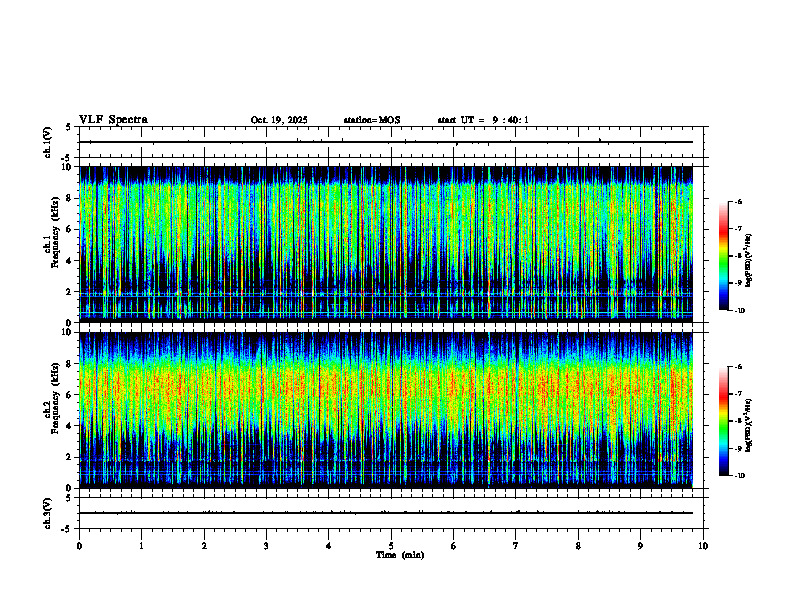Click the time axis tick label "7"
This screenshot has height=612, width=792.
(516, 546)
